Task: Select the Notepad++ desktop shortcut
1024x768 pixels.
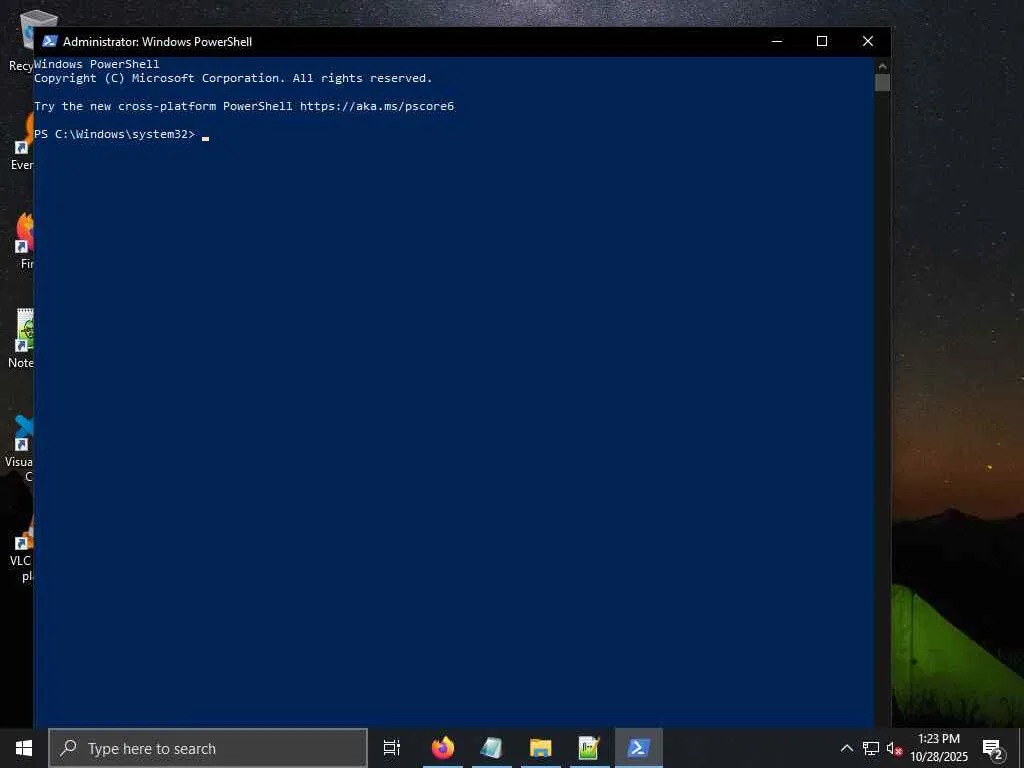Action: [x=22, y=338]
